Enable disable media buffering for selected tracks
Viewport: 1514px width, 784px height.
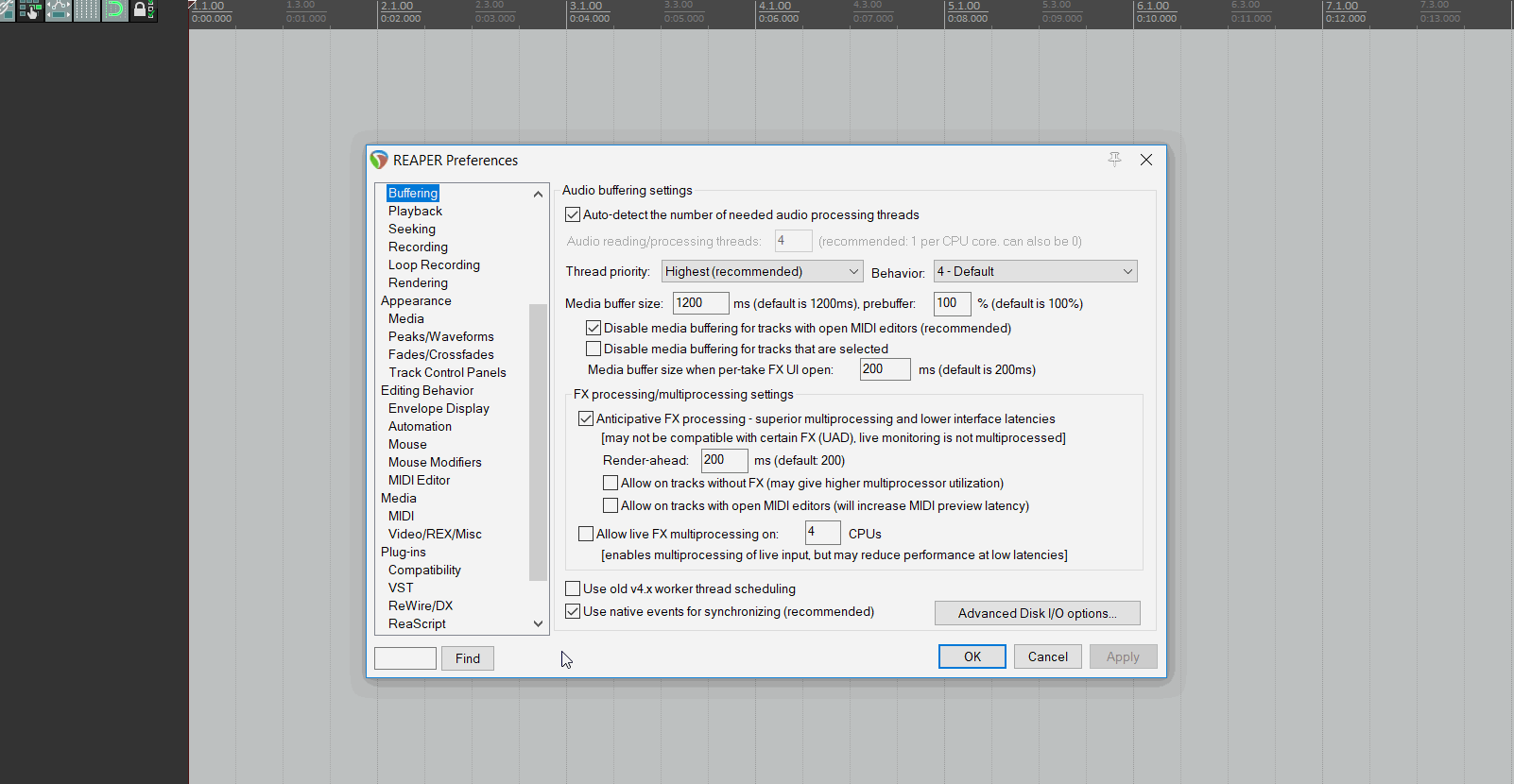(x=594, y=349)
